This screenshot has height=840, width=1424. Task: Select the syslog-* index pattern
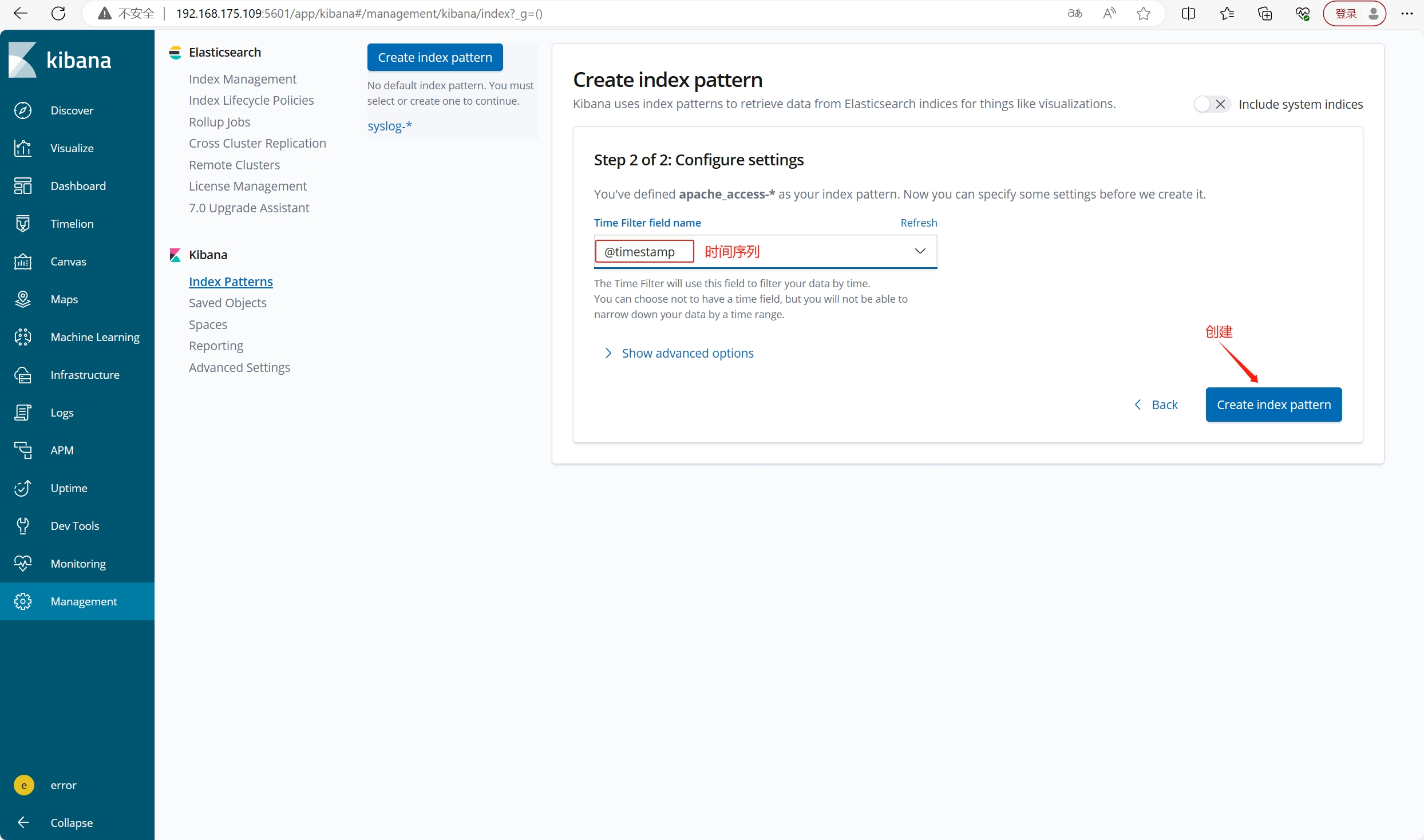pos(389,126)
